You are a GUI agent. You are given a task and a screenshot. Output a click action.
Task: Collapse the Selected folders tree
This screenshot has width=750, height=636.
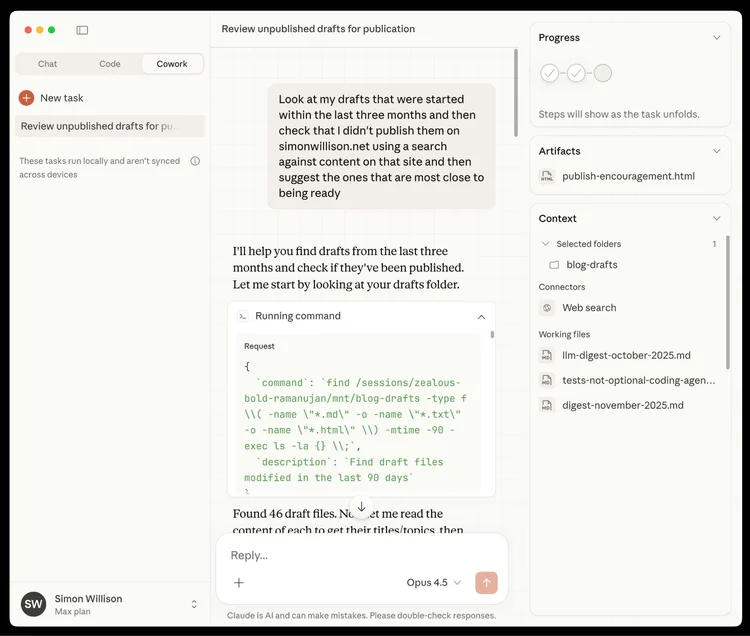[545, 244]
